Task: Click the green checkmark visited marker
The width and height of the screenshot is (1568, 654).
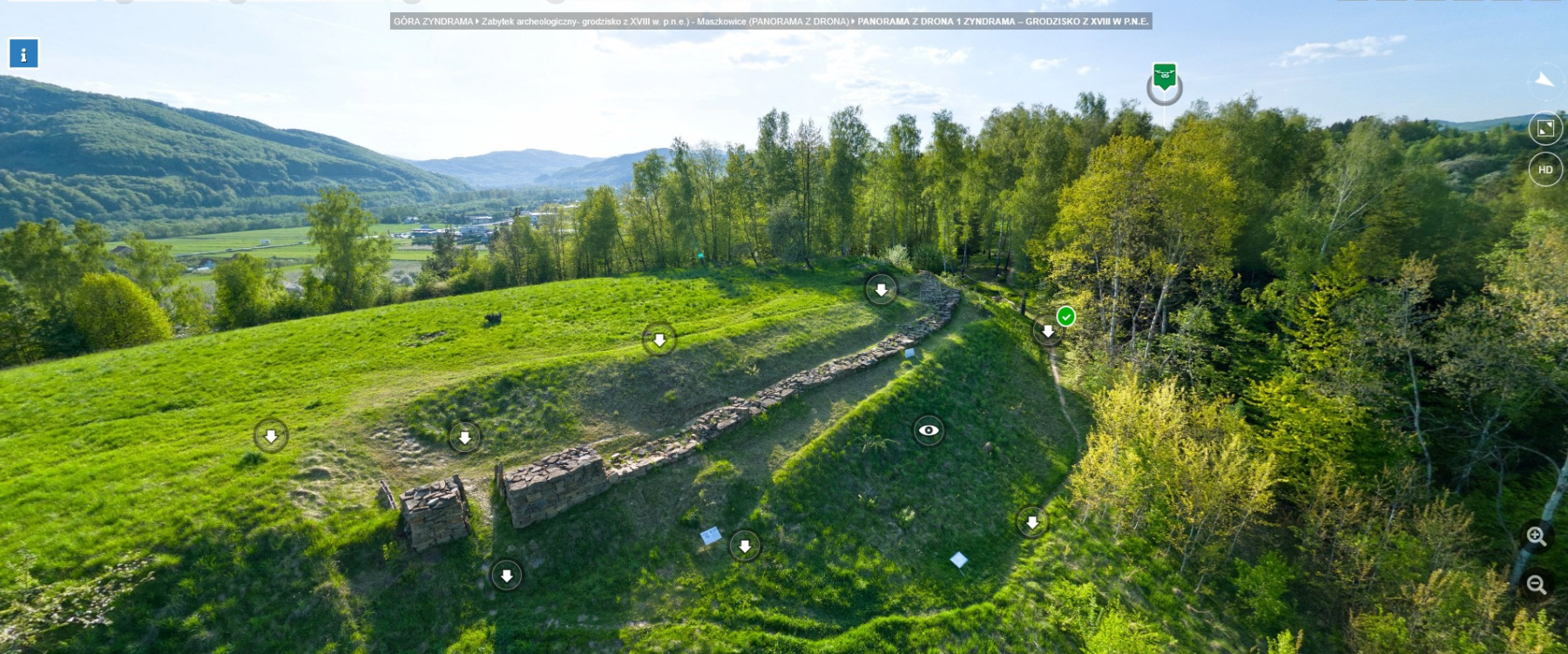Action: pos(1065,316)
